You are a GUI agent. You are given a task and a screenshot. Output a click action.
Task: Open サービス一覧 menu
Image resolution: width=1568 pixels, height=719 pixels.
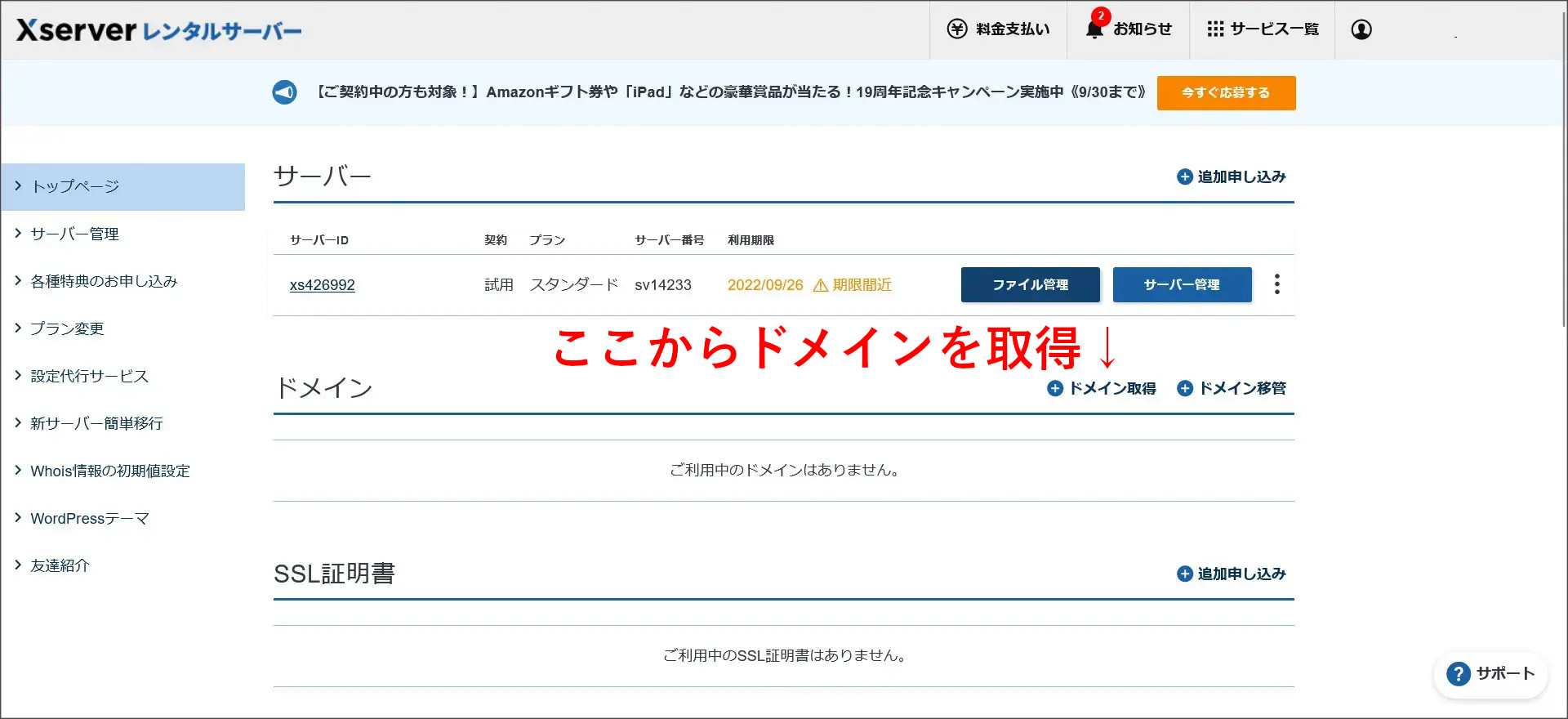point(1262,29)
